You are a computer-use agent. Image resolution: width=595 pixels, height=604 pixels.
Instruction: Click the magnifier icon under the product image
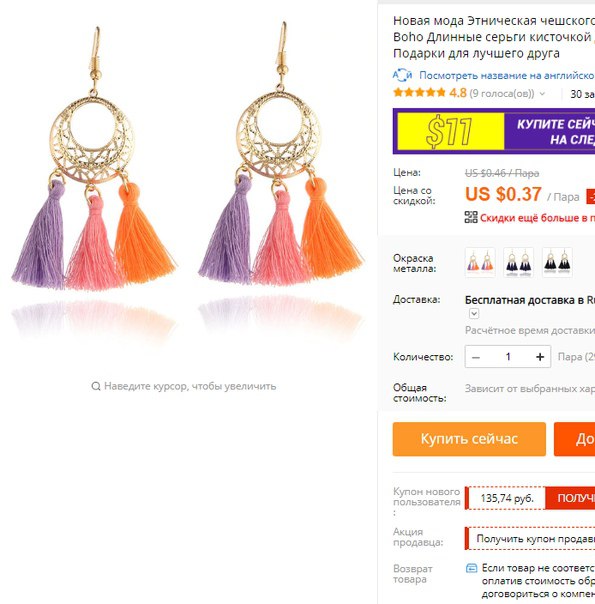click(96, 386)
